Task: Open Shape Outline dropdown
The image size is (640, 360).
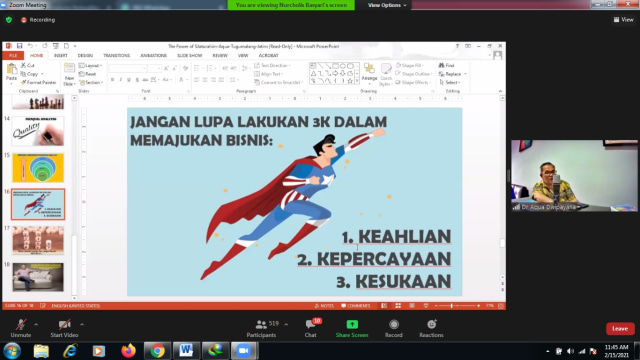Action: coord(413,74)
